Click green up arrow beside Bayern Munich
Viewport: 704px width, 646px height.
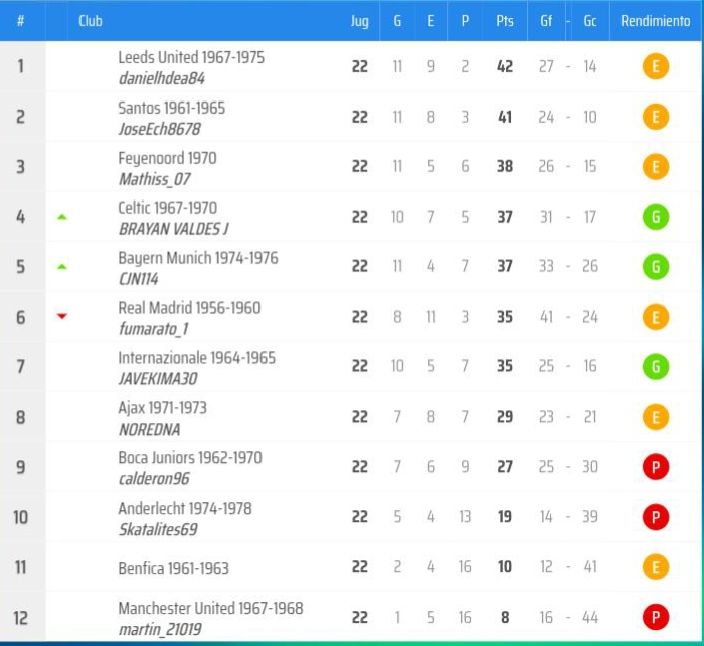(62, 267)
